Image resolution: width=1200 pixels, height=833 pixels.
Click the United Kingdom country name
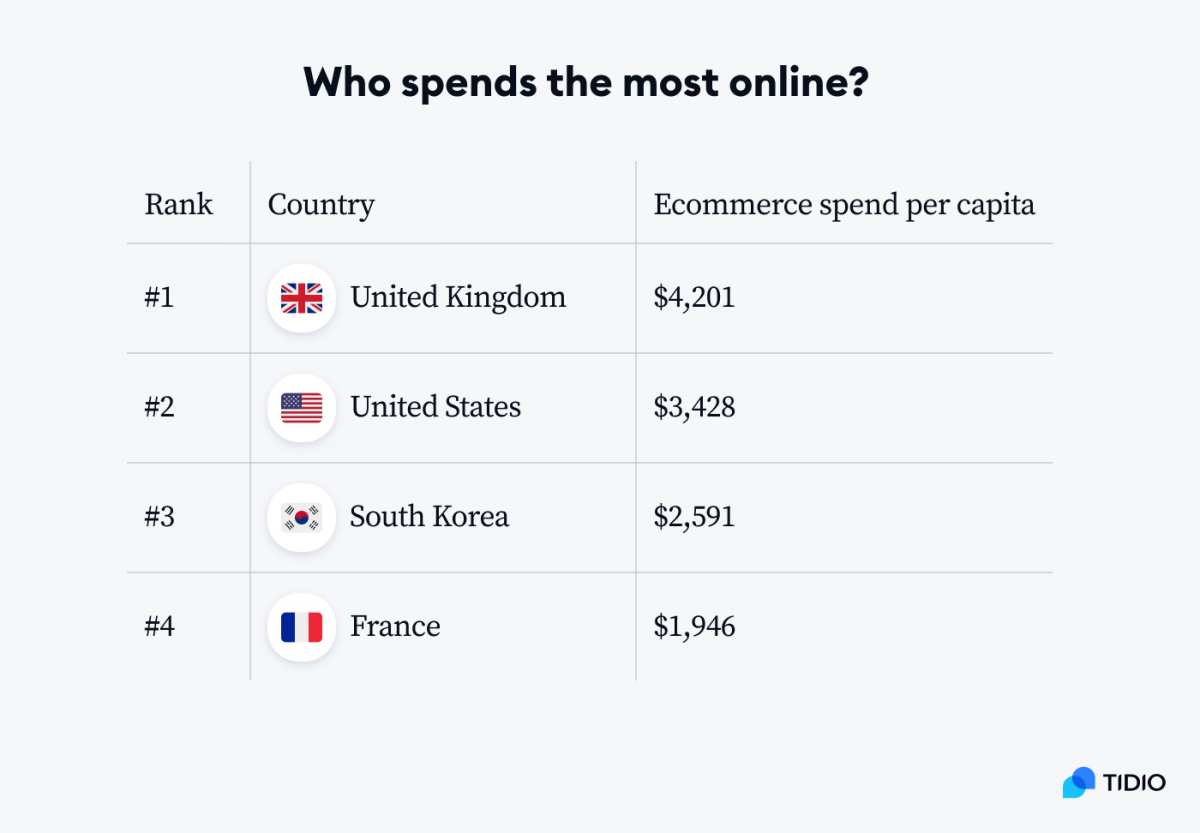pyautogui.click(x=458, y=297)
